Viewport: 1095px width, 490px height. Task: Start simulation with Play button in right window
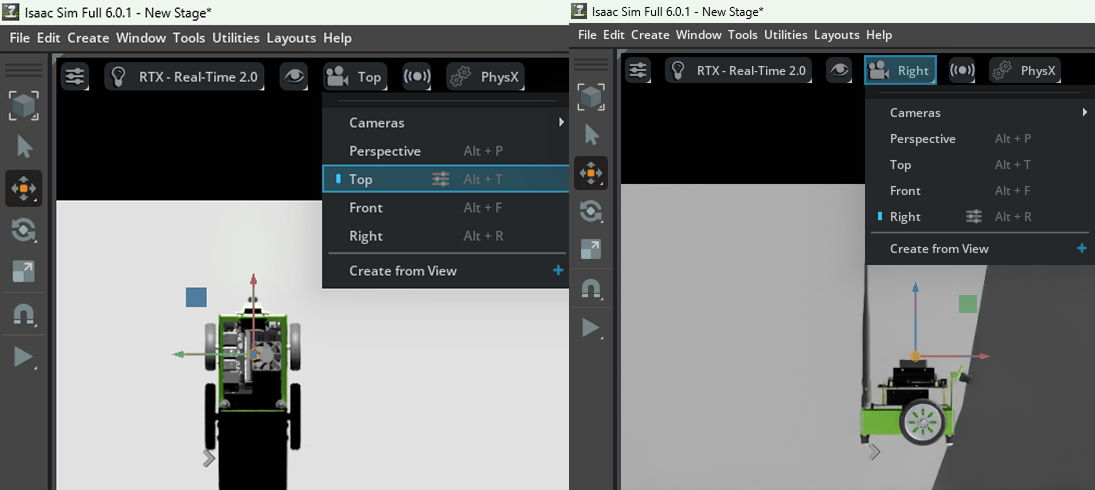591,327
